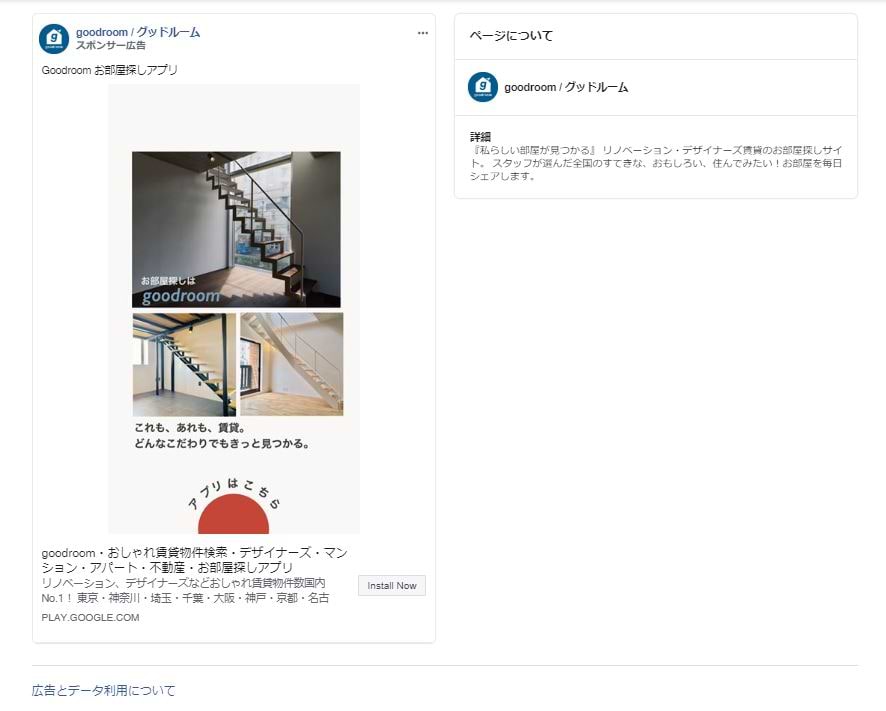
Task: Click the アプリはこちら curved text
Action: [234, 493]
